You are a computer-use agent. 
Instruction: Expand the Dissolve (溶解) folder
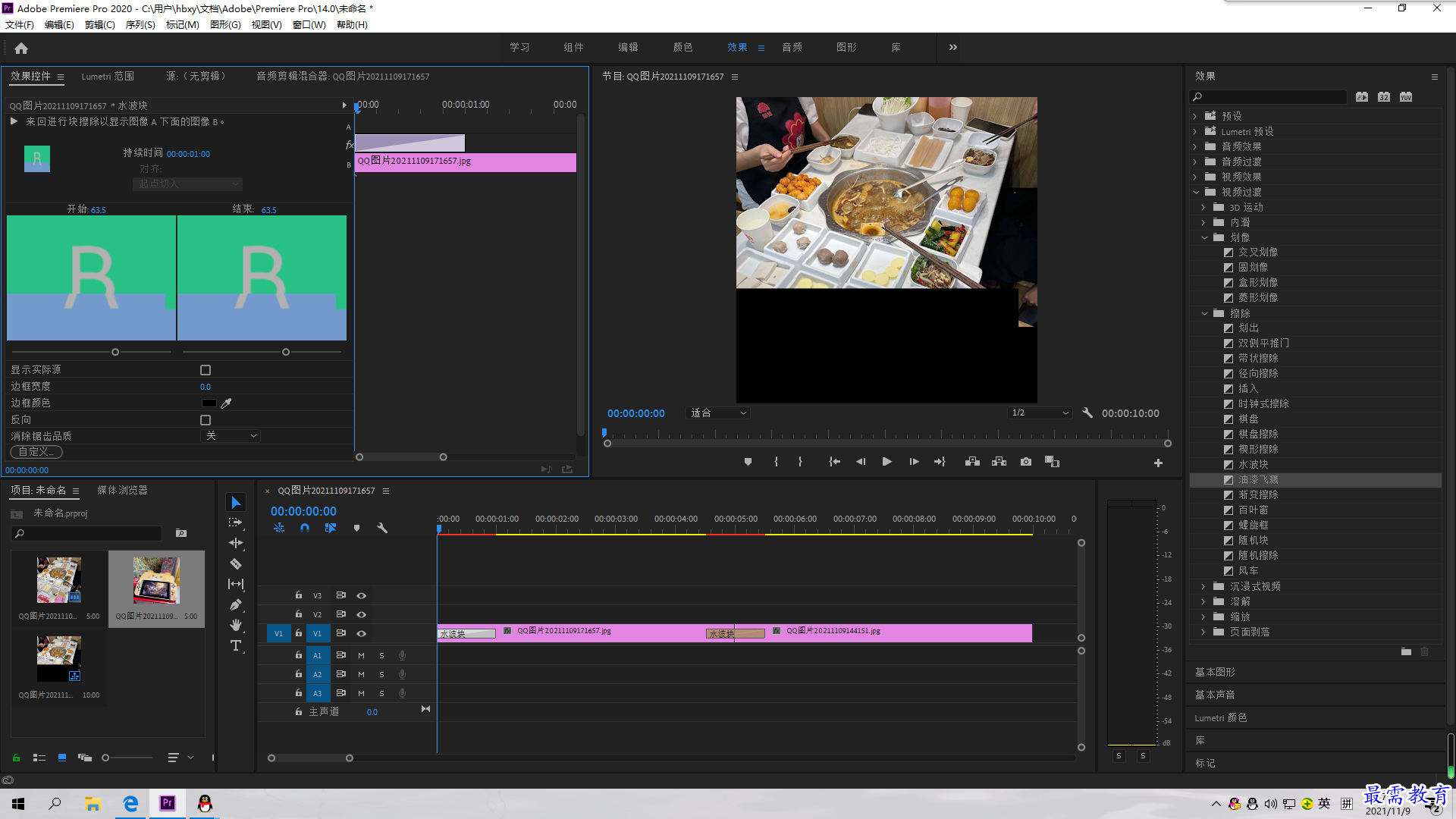tap(1203, 602)
